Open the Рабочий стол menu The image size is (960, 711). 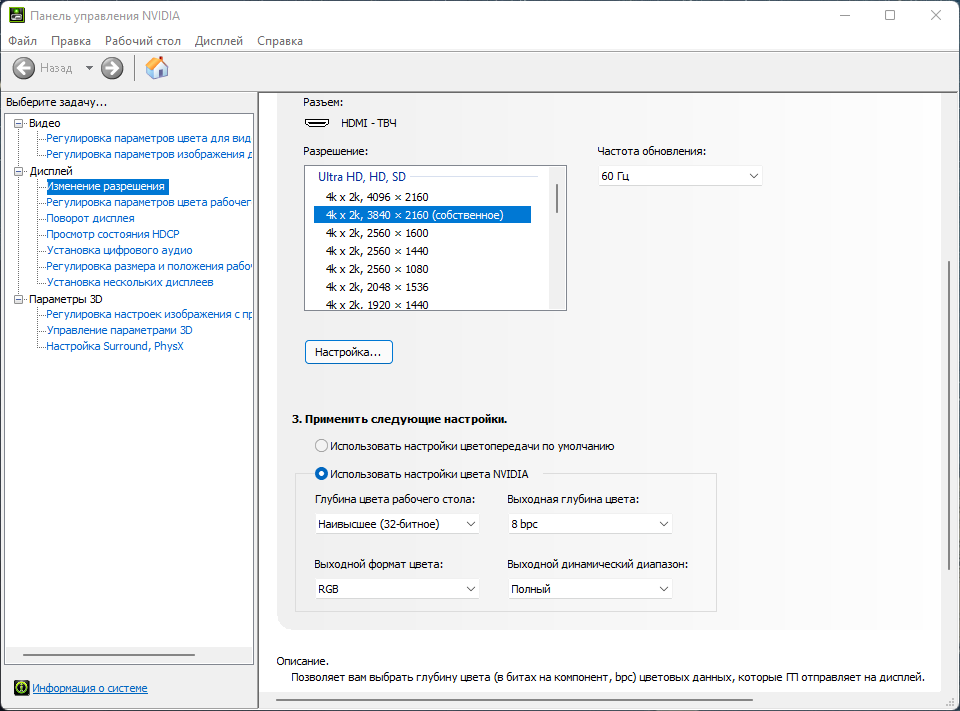pyautogui.click(x=143, y=41)
